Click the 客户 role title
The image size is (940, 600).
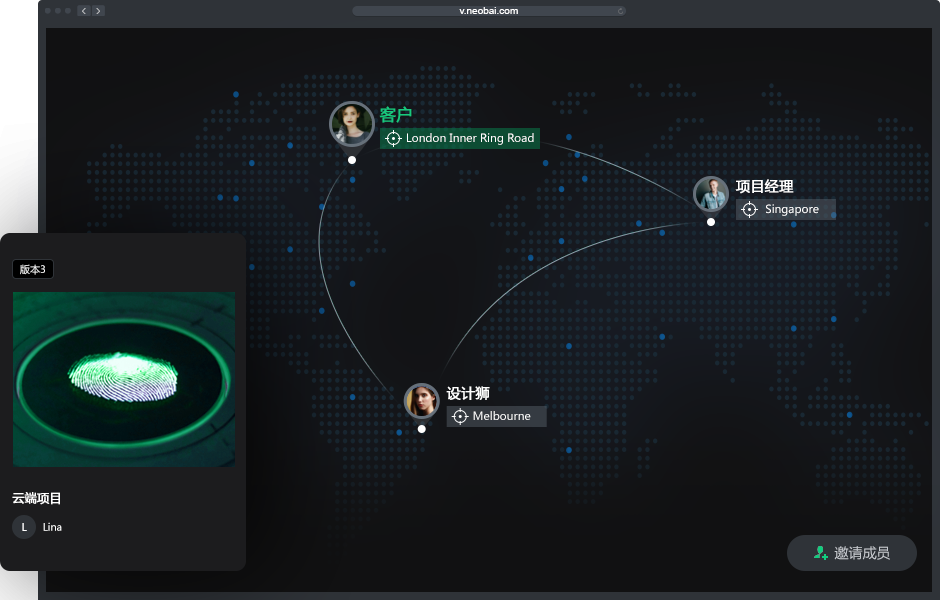pos(396,114)
